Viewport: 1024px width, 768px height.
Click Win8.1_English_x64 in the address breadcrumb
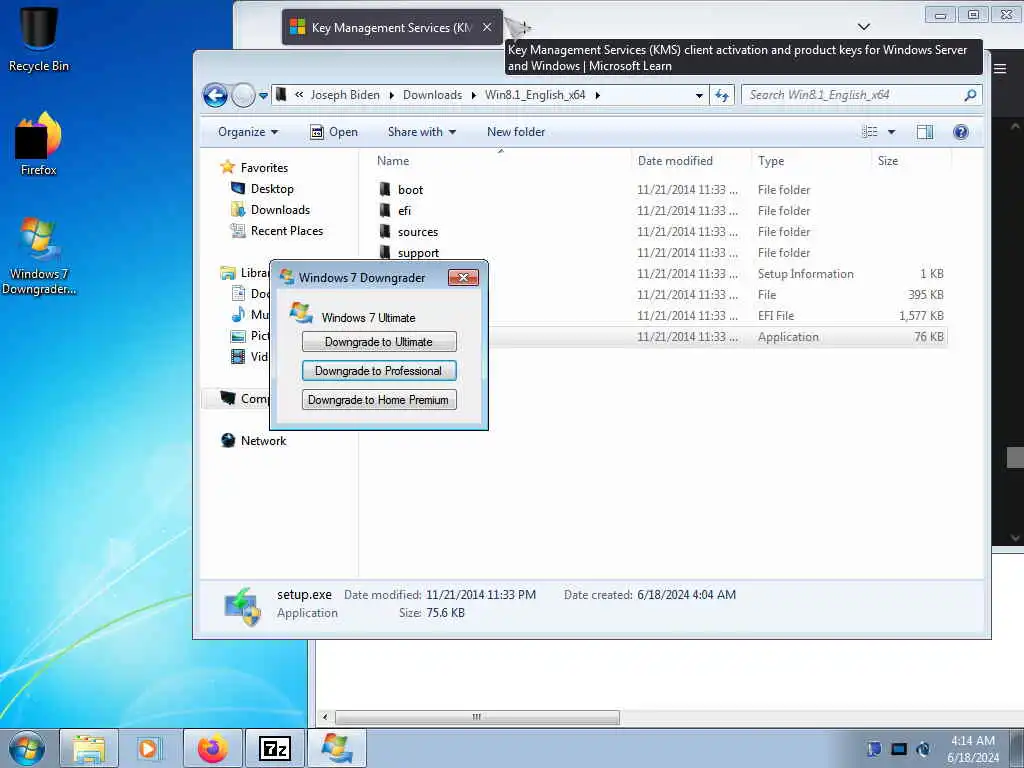pos(535,95)
